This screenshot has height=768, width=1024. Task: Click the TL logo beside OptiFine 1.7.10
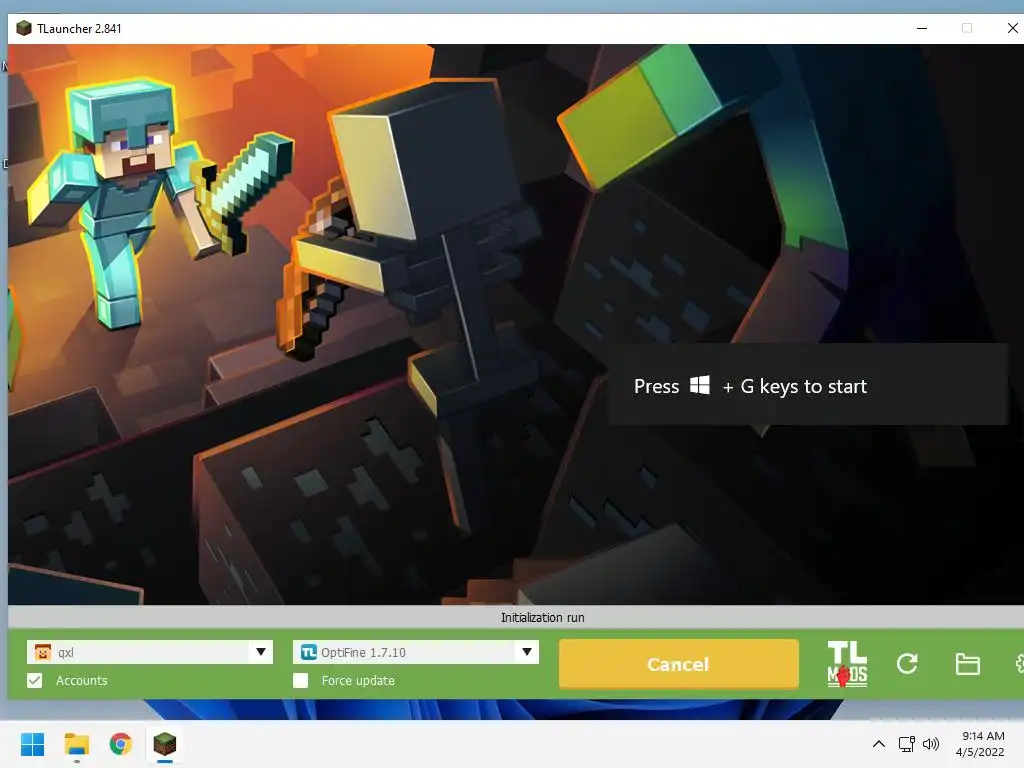(308, 652)
